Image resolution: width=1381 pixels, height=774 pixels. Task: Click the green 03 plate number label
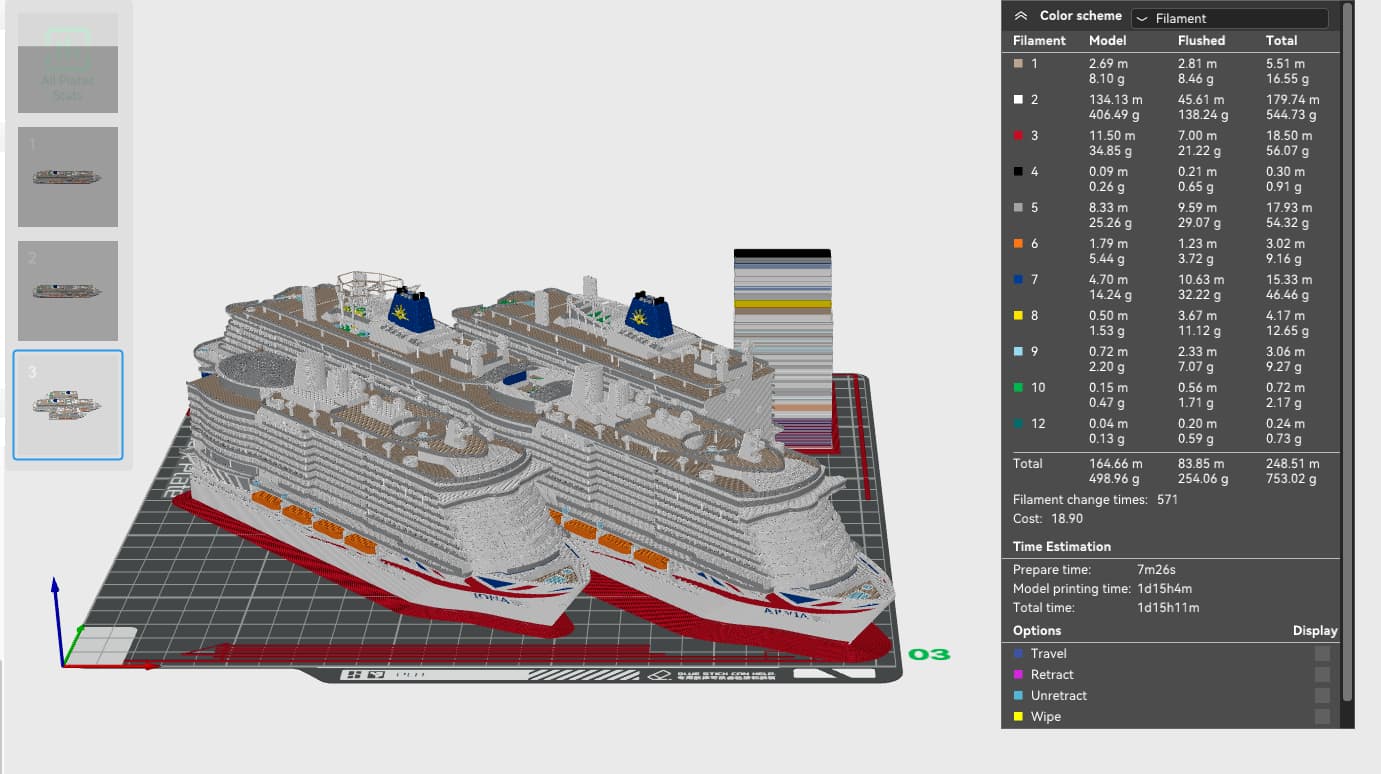929,655
